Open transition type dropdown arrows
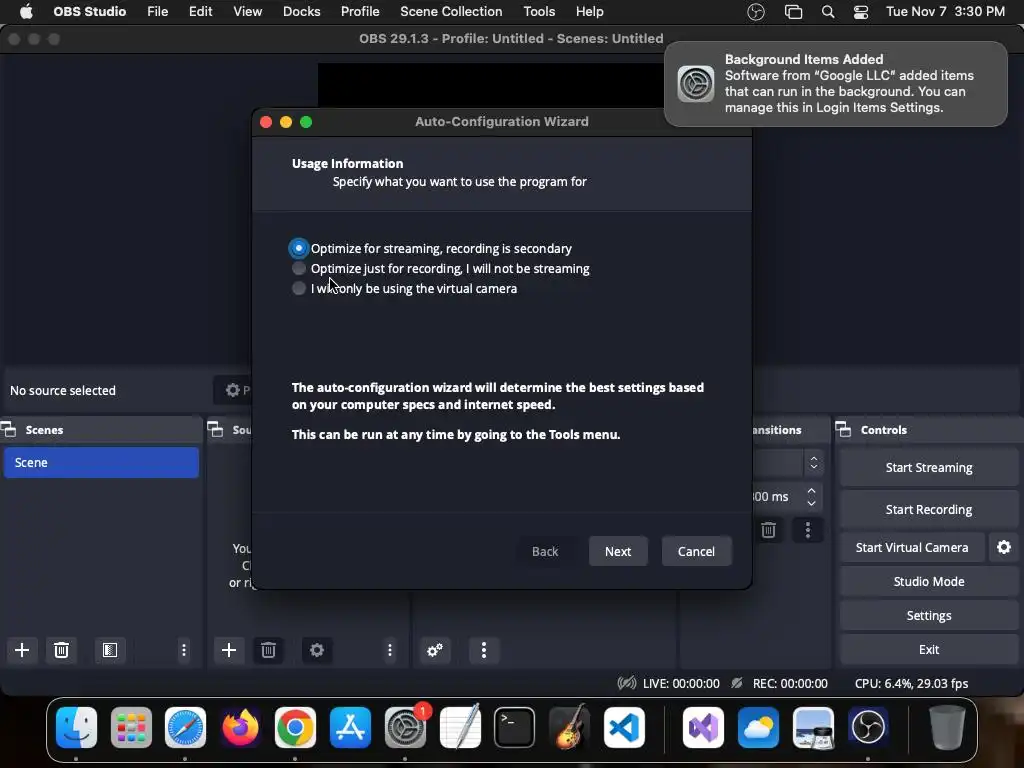Screen dimensions: 1024x768 click(x=814, y=463)
